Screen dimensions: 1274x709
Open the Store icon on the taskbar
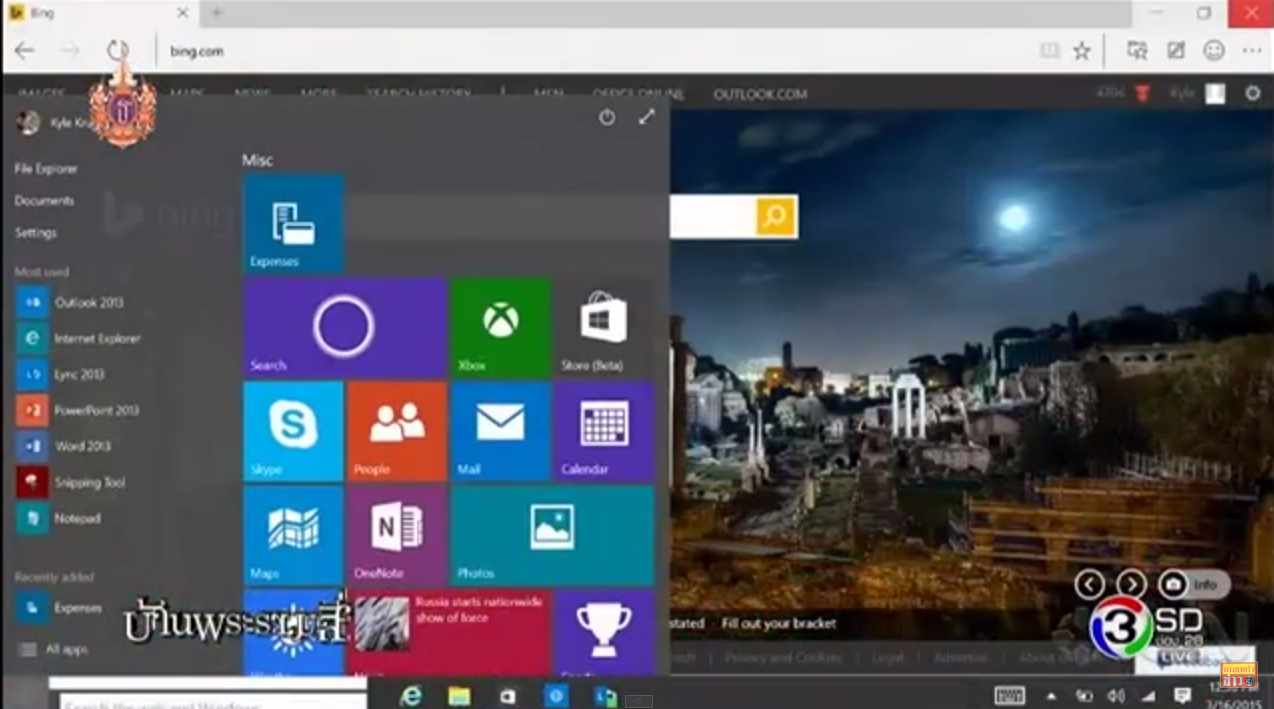point(507,695)
